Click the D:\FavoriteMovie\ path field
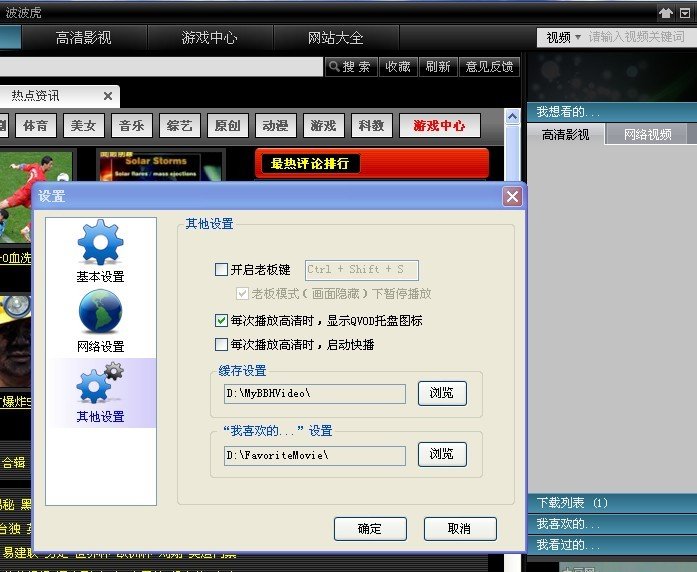The image size is (697, 572). click(315, 456)
